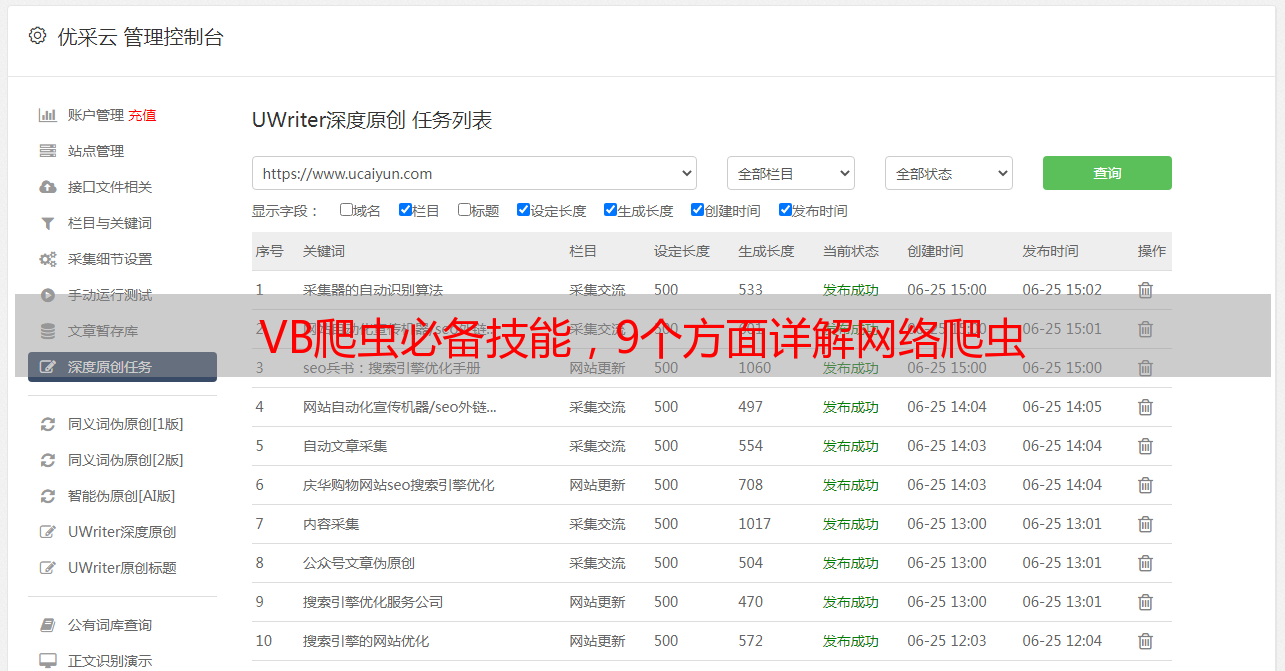This screenshot has height=671, width=1285.
Task: Select 智能伪原创[AI版] menu item
Action: click(x=121, y=496)
